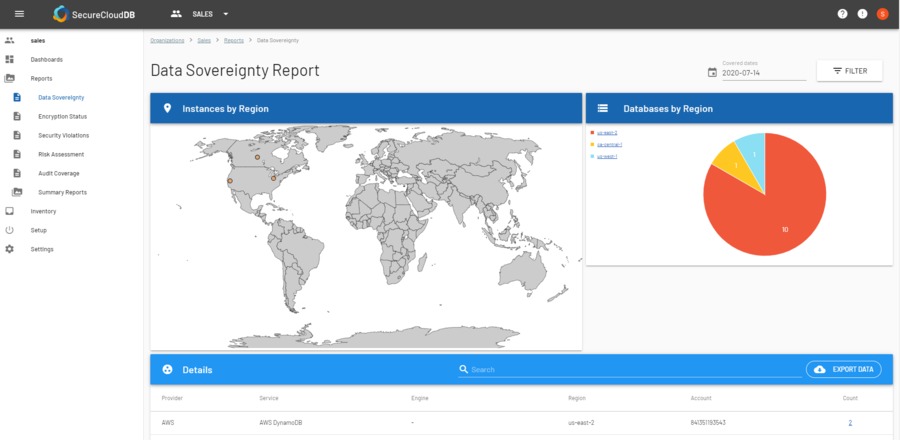Click the Settings gear icon in sidebar
The image size is (900, 440).
click(10, 249)
